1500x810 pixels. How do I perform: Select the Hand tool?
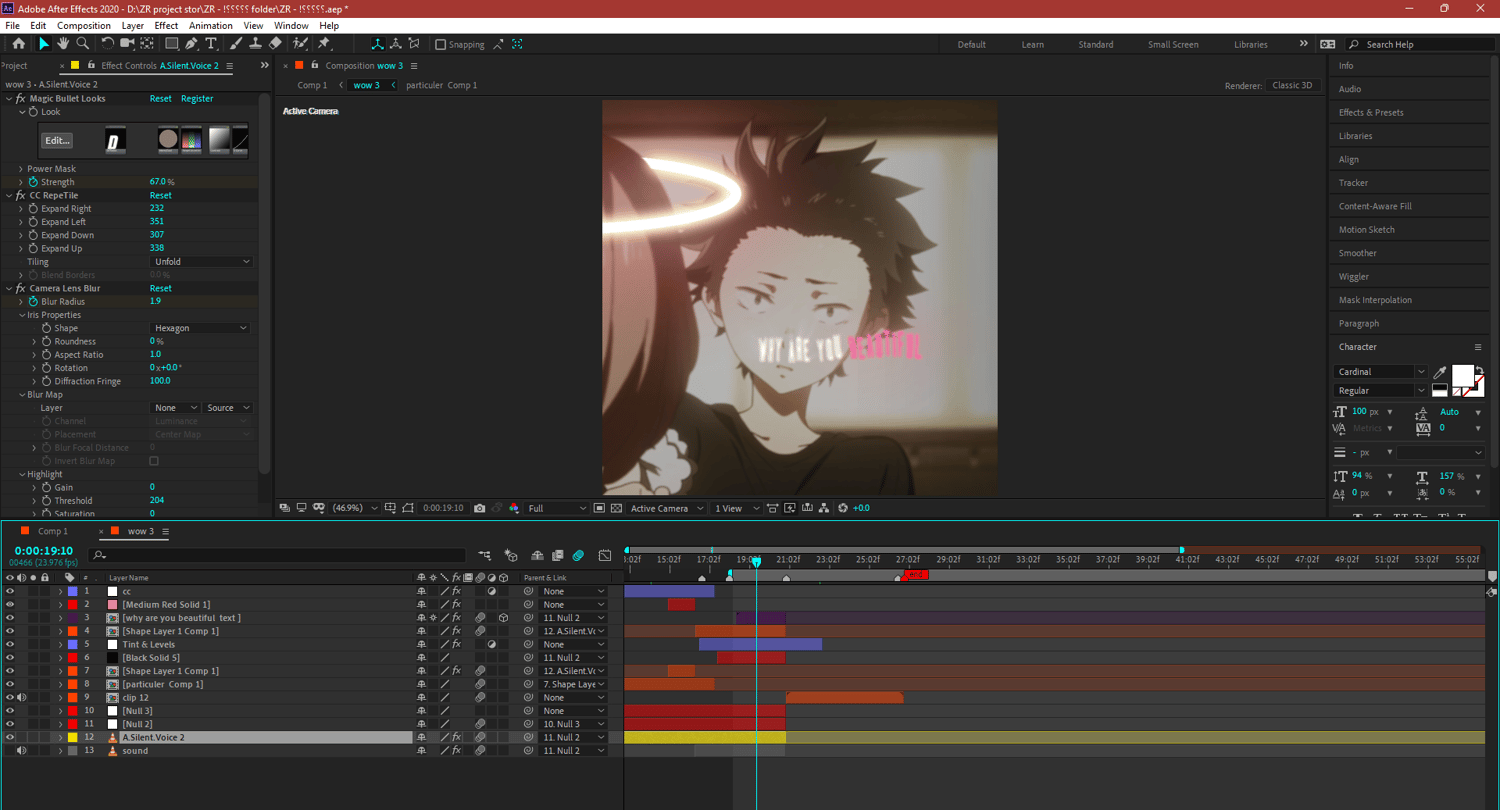click(x=62, y=44)
